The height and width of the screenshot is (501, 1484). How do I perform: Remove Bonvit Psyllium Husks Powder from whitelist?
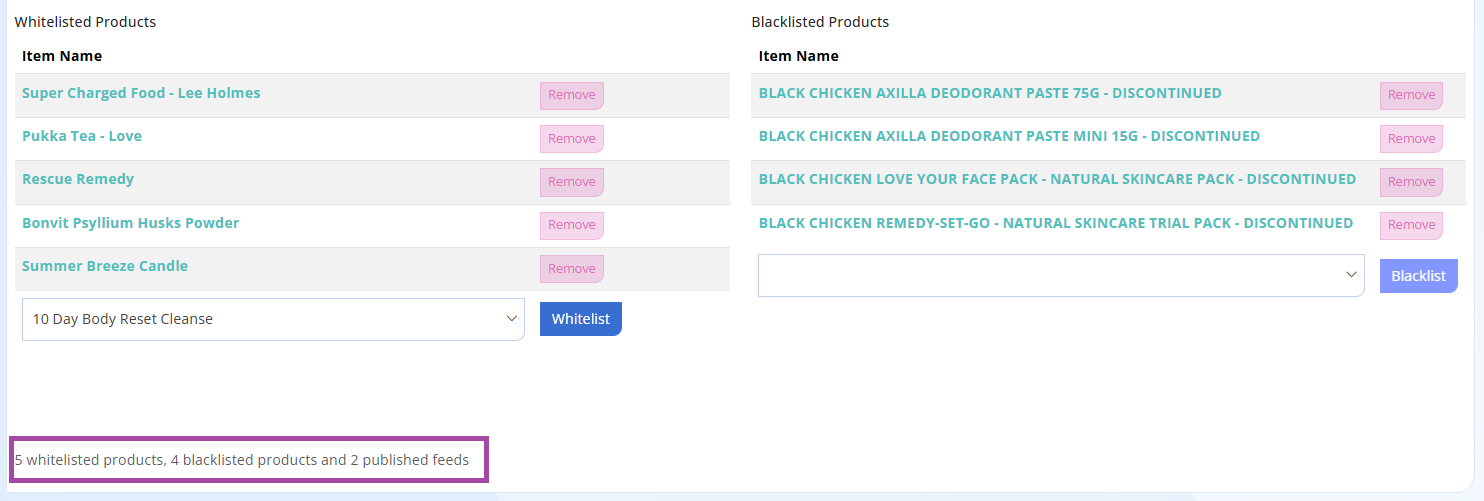pyautogui.click(x=572, y=225)
